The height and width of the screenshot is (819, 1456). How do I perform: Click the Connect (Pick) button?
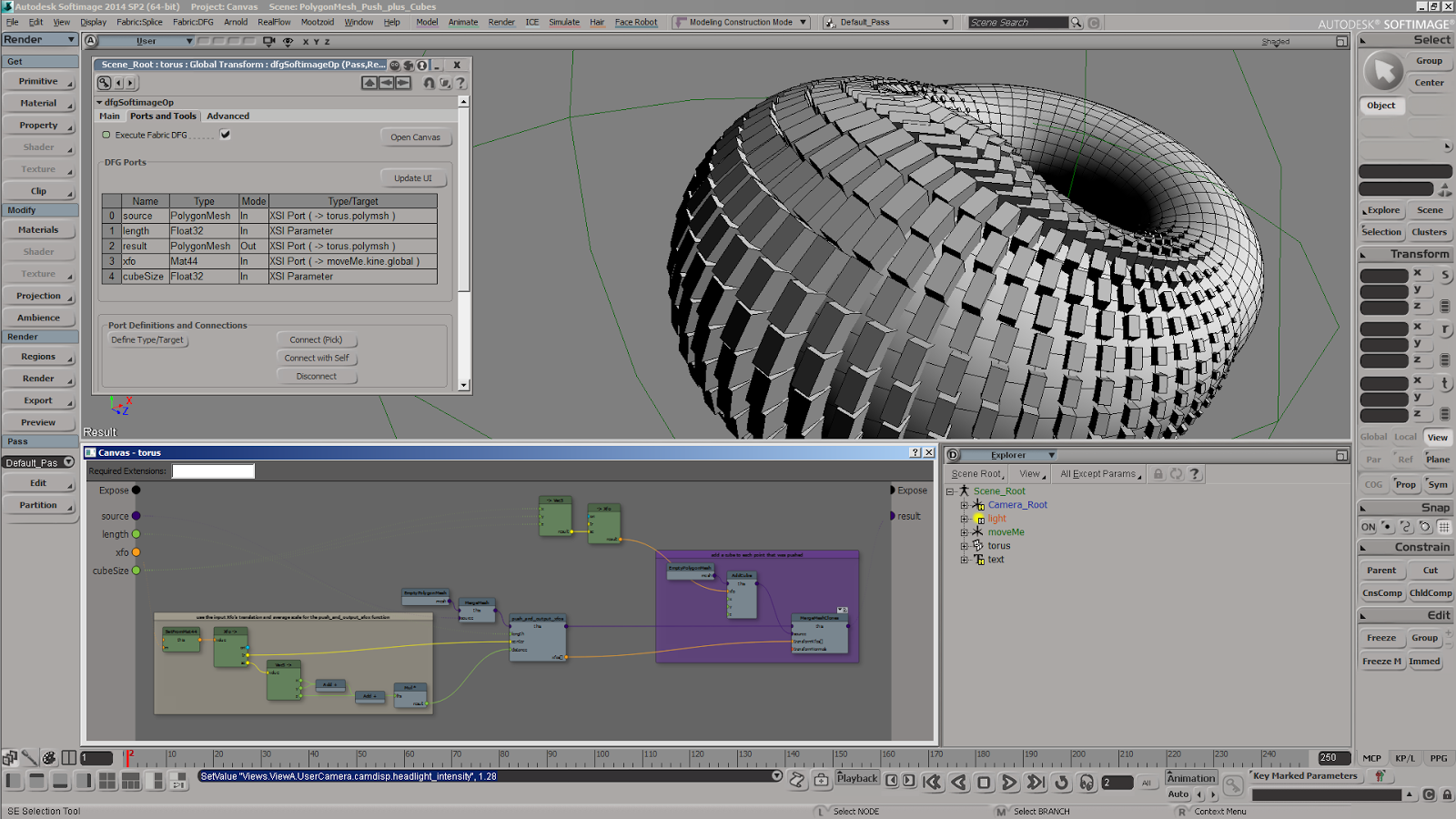316,339
